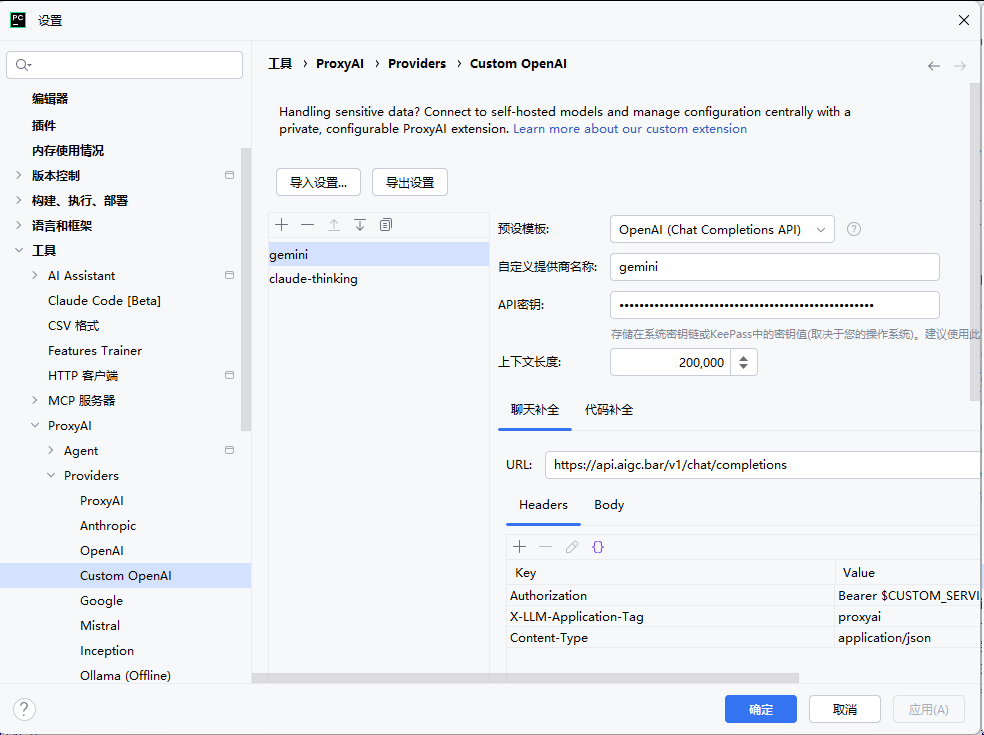Switch to the 聊天补全 tab

click(535, 410)
